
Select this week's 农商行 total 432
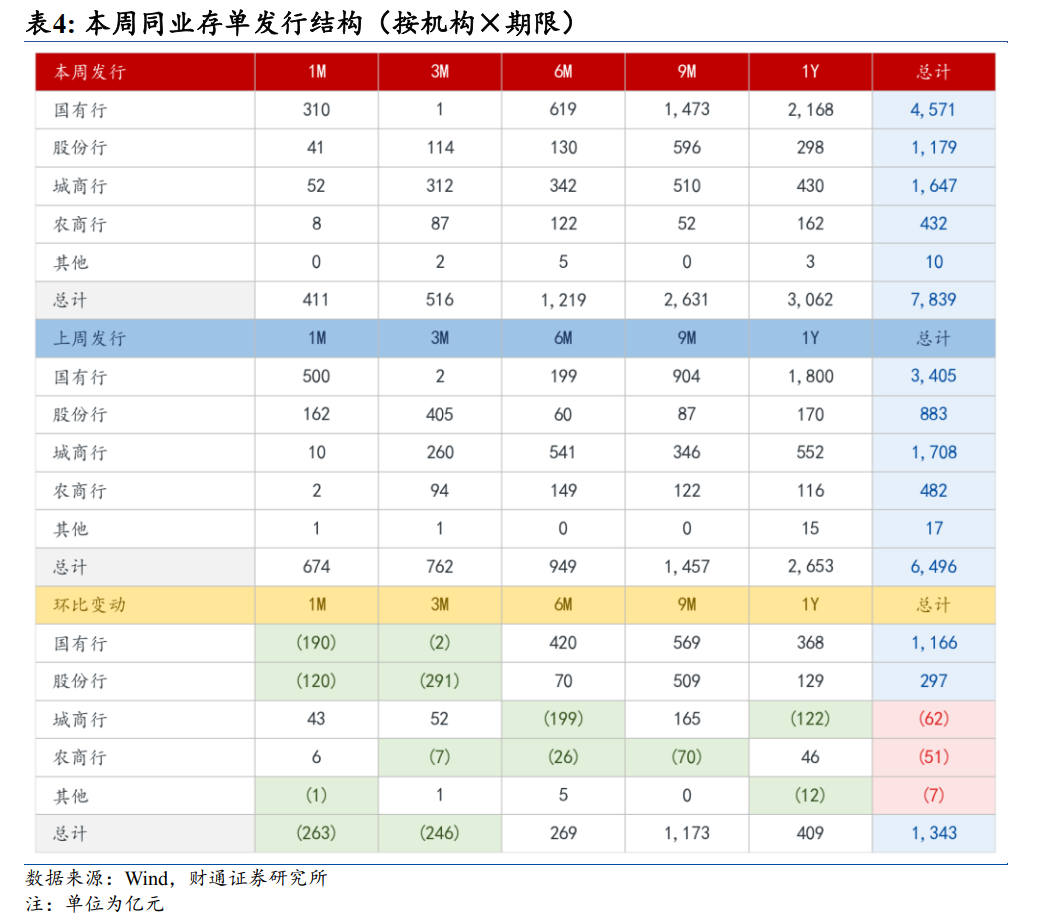pos(933,224)
